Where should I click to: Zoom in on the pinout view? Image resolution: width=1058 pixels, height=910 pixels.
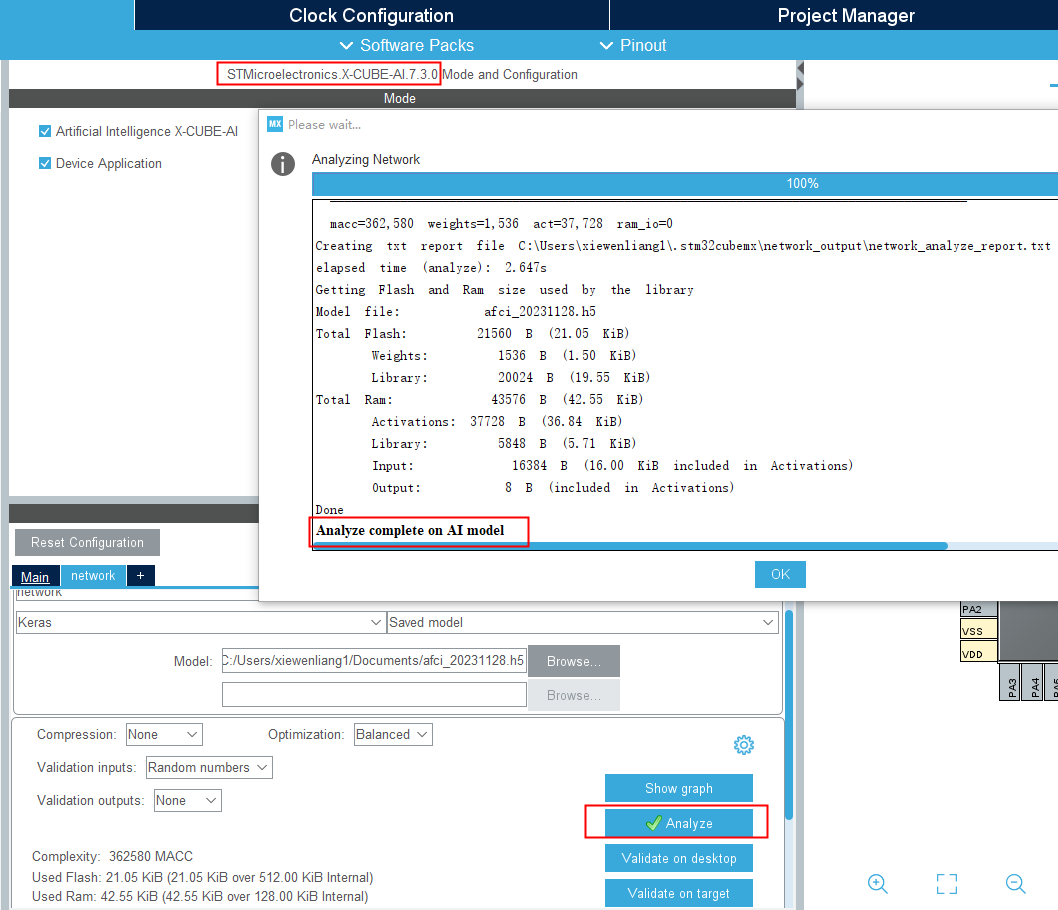877,884
